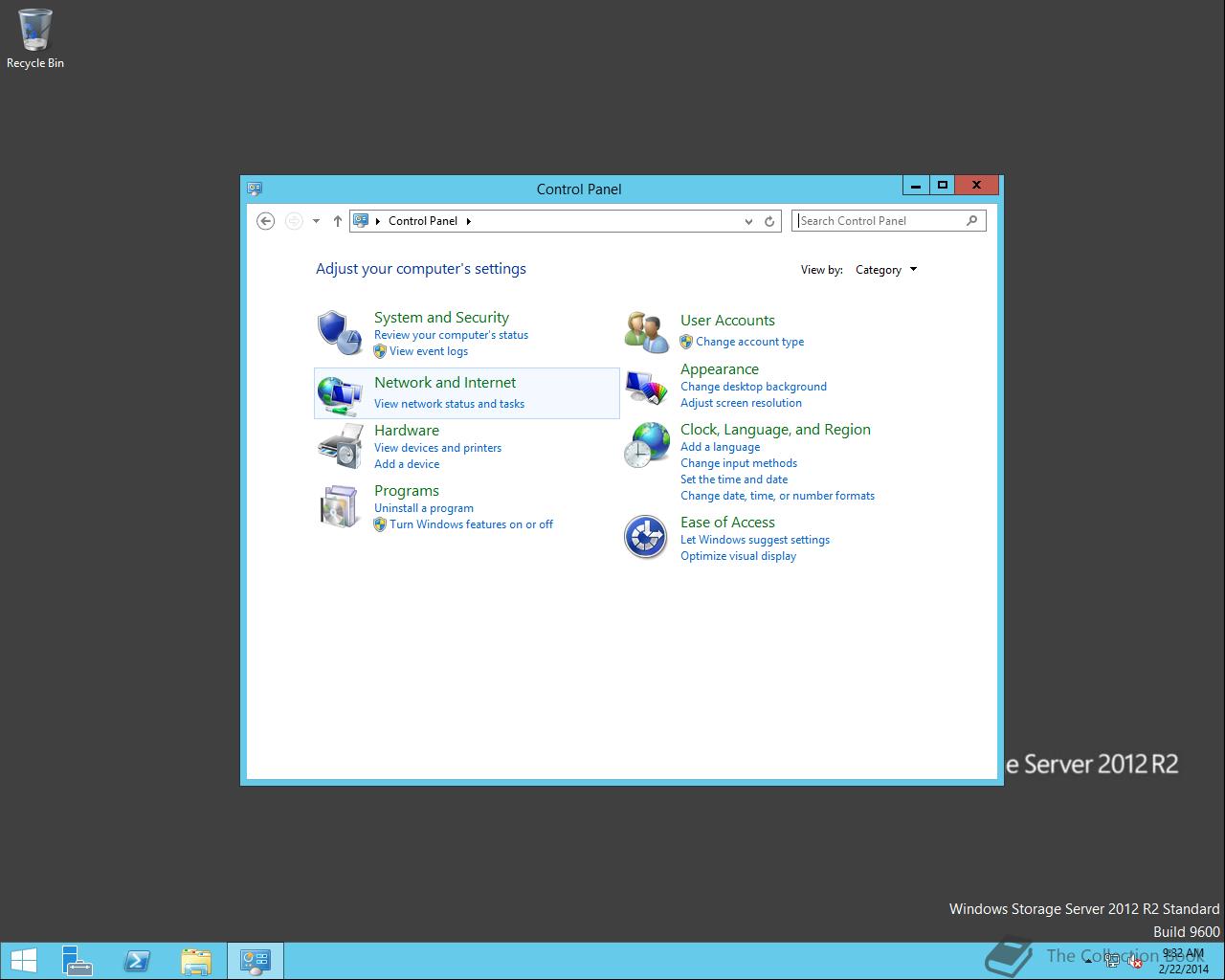The height and width of the screenshot is (980, 1225).
Task: Open the Ease of Access icon
Action: 646,536
